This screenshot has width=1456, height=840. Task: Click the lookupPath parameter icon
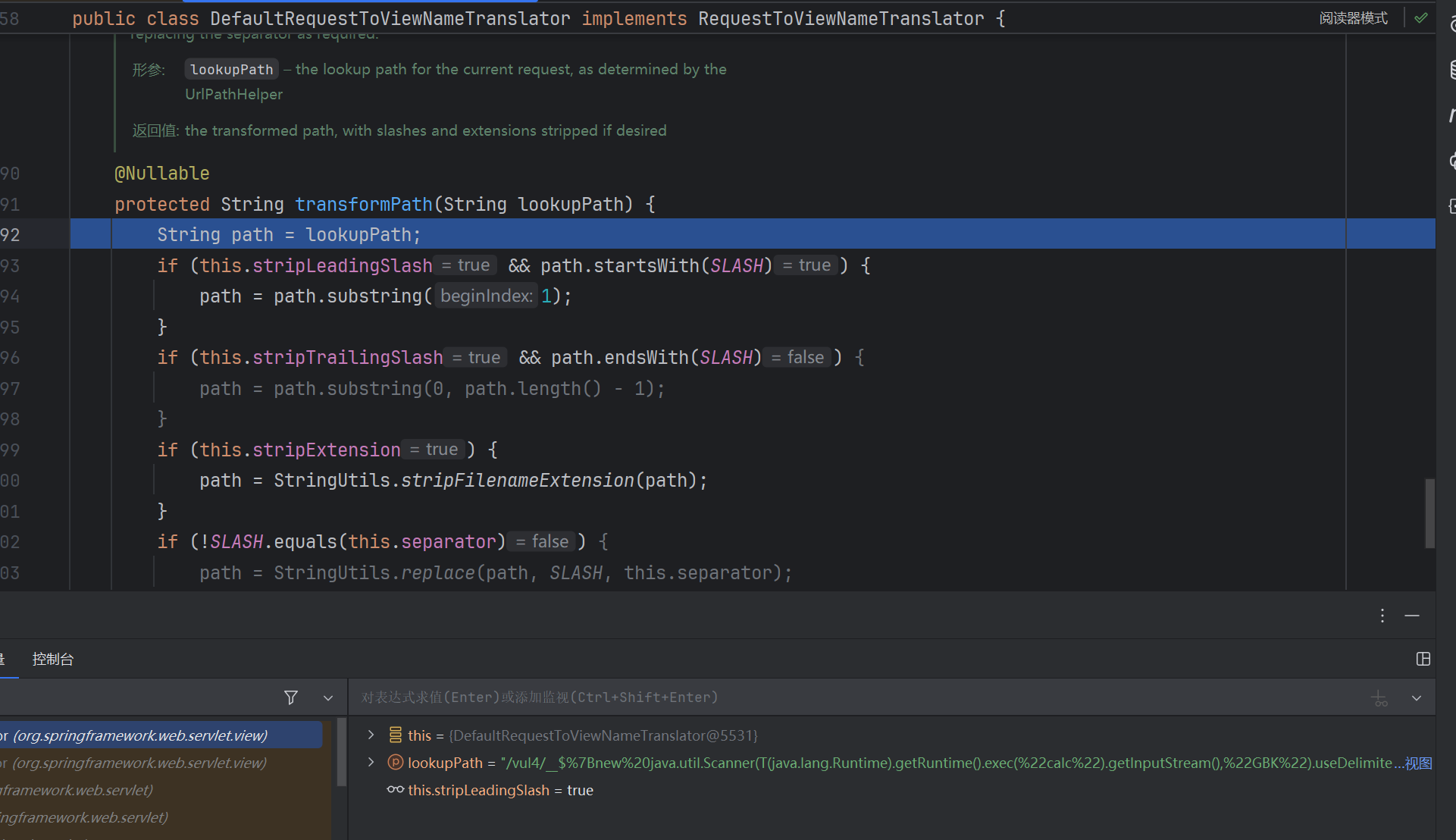[395, 763]
